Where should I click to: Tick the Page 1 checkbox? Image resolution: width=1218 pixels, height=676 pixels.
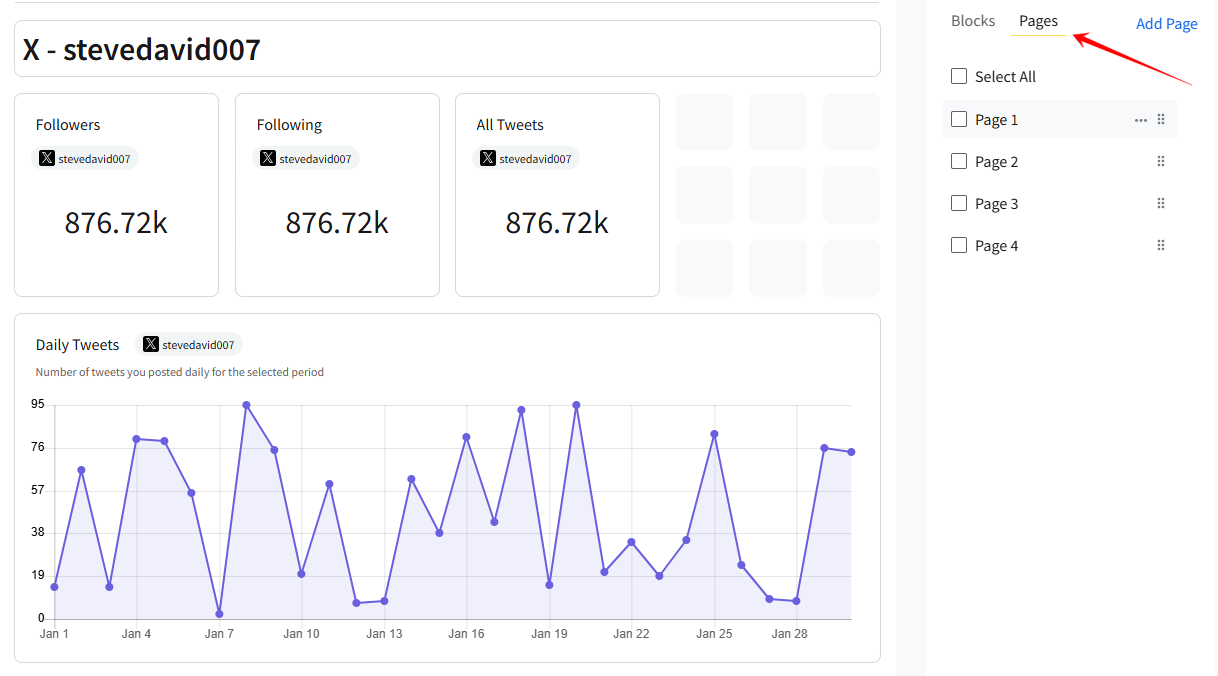pos(959,119)
